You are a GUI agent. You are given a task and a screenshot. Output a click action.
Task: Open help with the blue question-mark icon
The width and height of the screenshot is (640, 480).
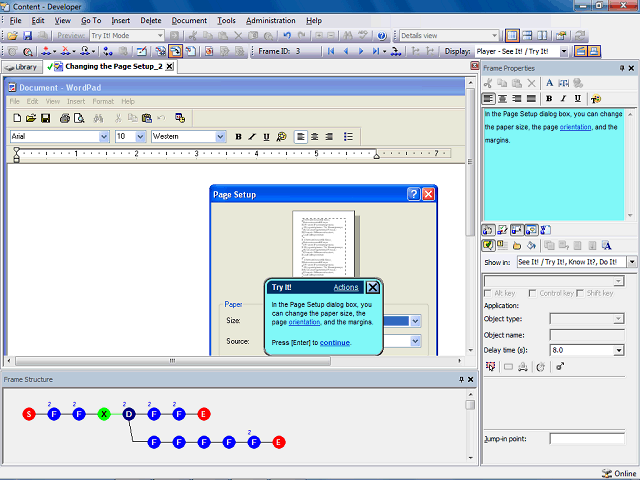coord(382,36)
